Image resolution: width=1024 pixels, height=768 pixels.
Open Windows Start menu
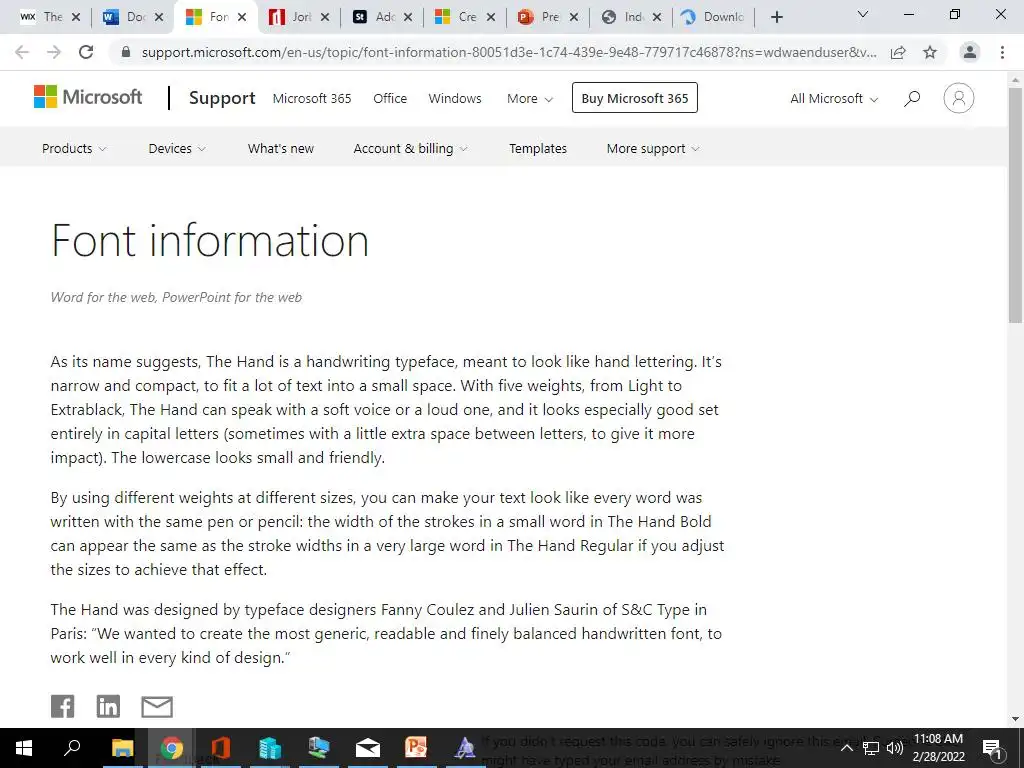pos(24,748)
